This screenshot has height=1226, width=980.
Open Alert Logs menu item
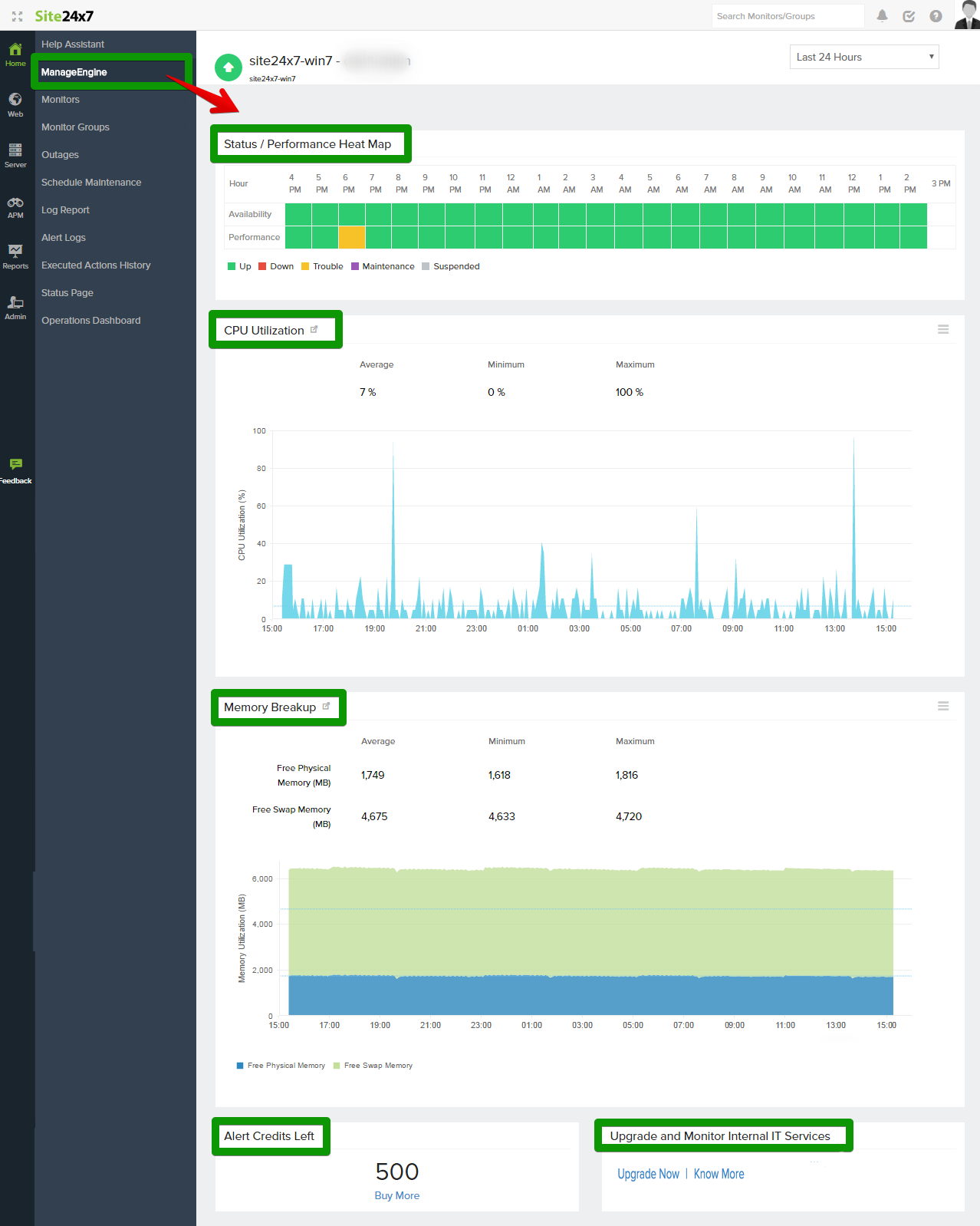pos(64,238)
